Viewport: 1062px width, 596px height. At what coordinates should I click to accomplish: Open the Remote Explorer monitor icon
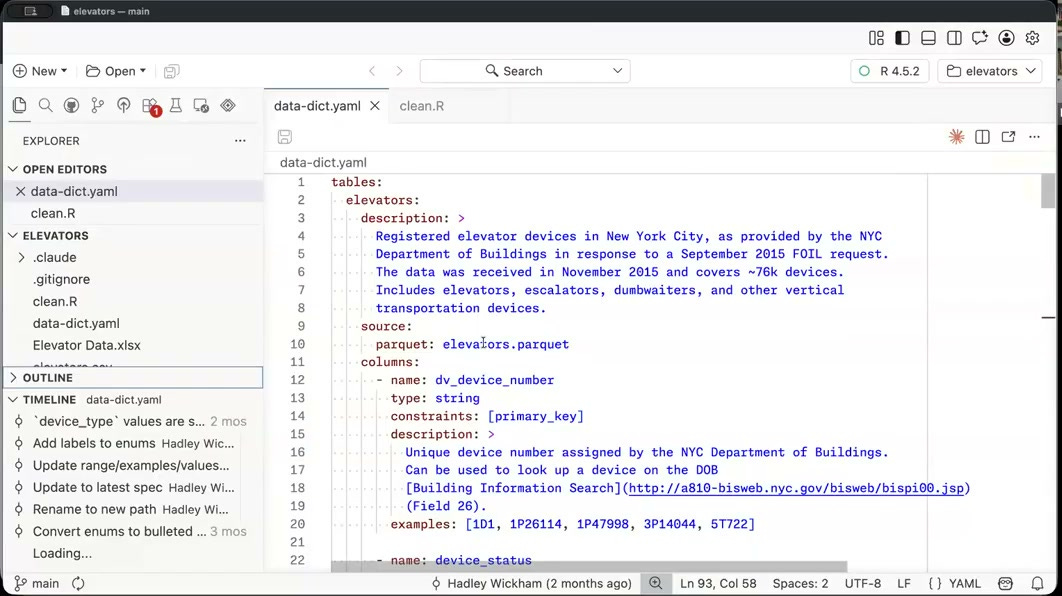201,105
